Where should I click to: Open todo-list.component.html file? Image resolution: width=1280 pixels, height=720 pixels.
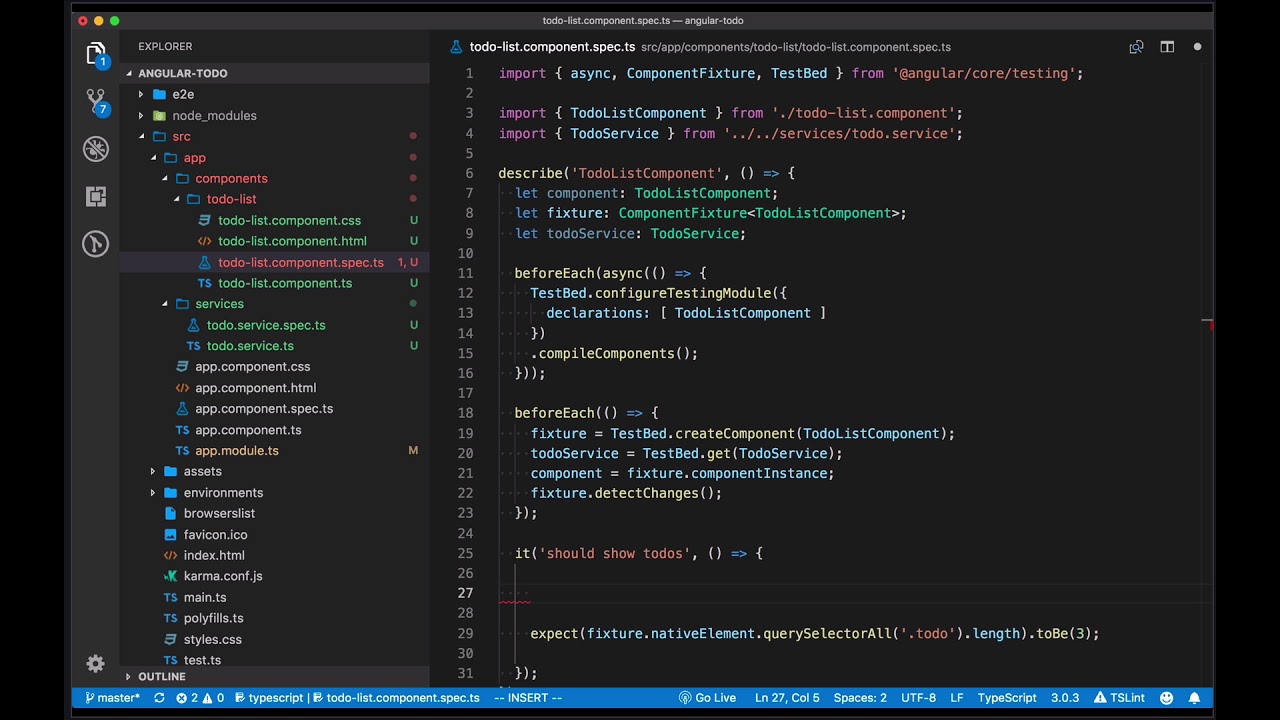click(x=292, y=241)
